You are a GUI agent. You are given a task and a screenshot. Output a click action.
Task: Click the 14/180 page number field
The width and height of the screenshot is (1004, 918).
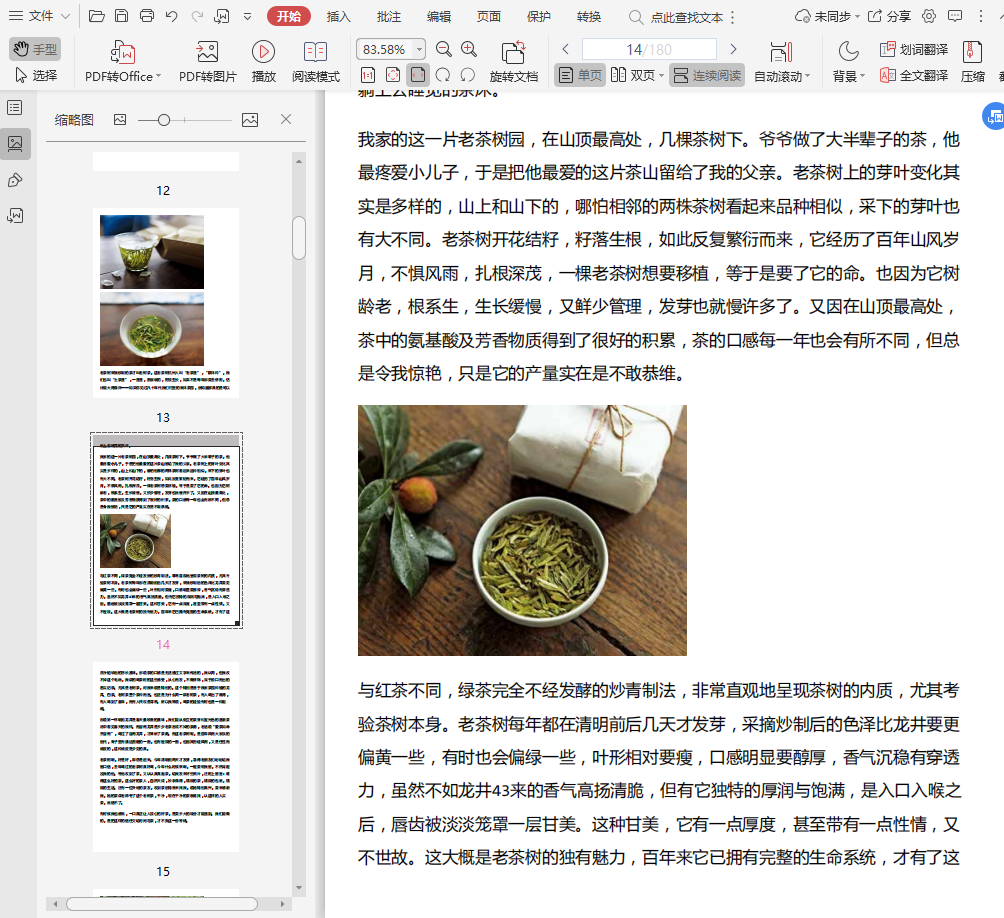pyautogui.click(x=649, y=49)
